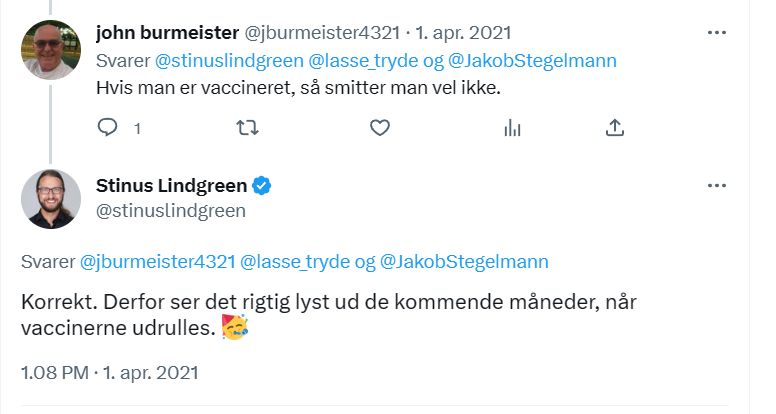Open more options for john burmeister's tweet
The image size is (776, 414).
point(716,32)
